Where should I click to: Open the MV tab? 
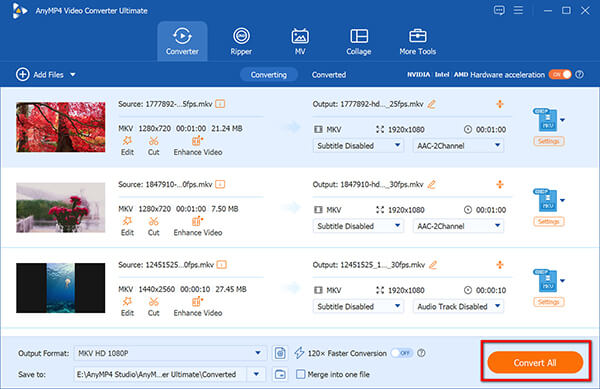(x=300, y=41)
